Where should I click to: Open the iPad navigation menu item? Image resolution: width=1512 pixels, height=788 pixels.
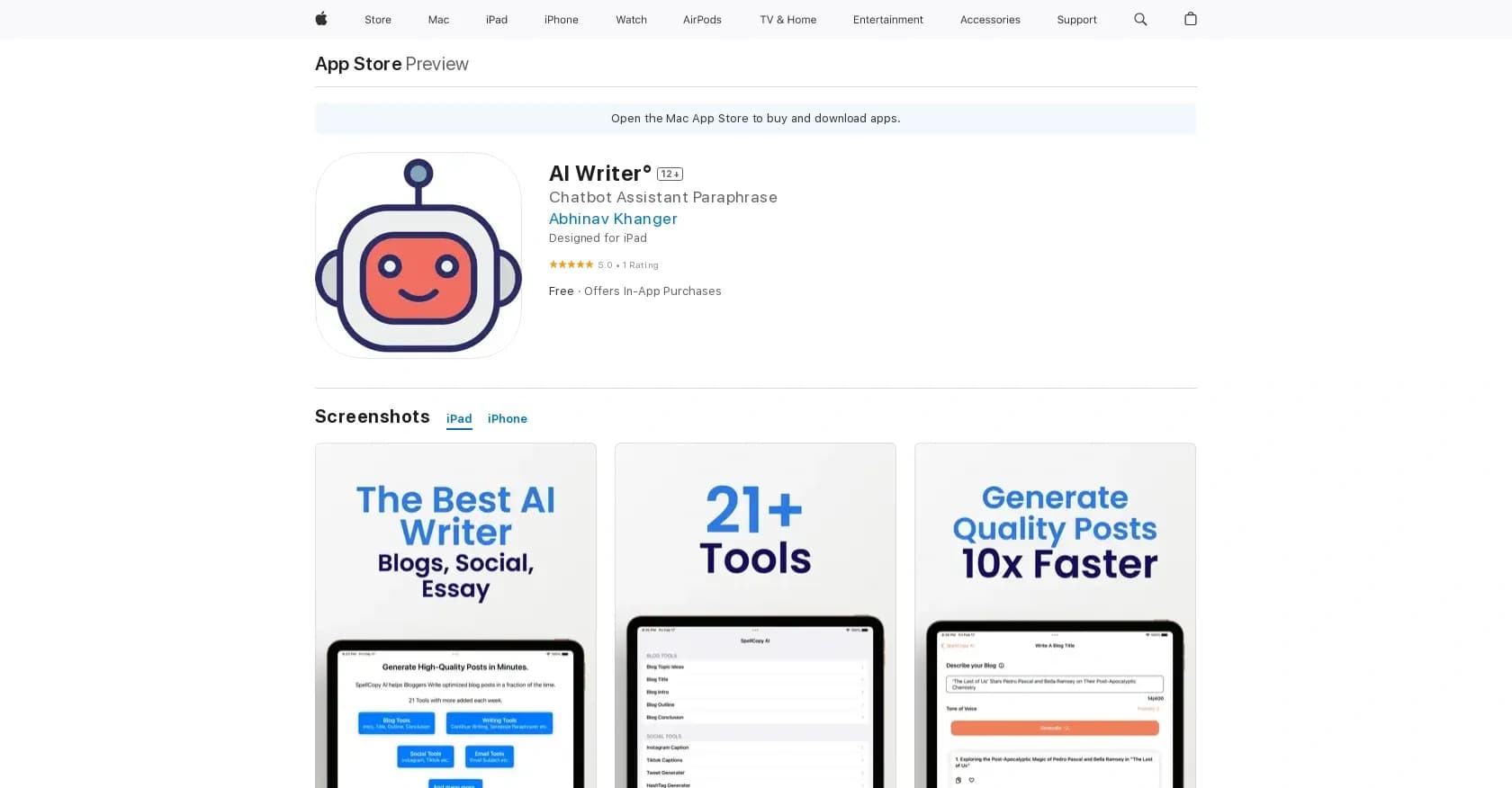[x=497, y=20]
